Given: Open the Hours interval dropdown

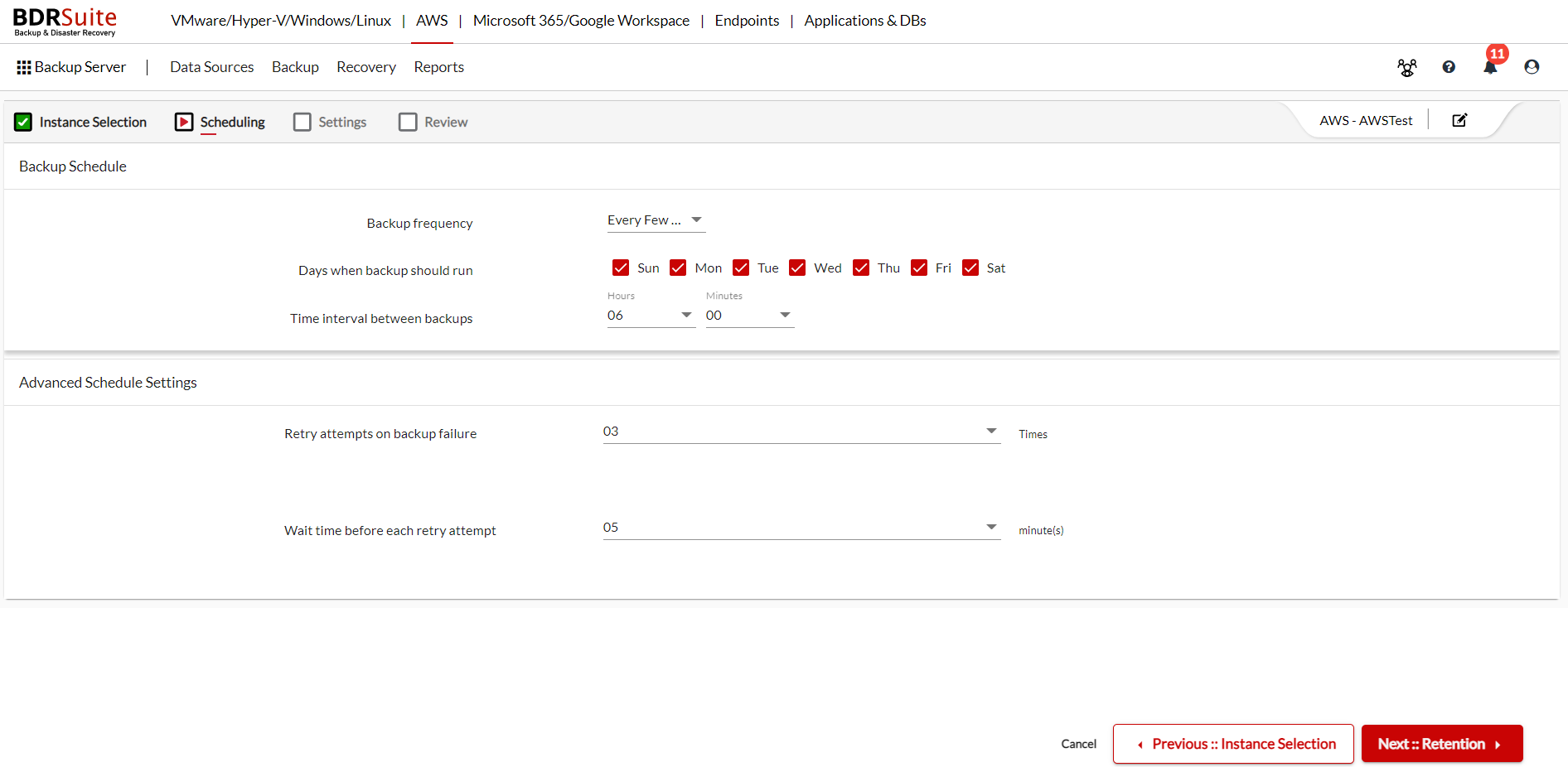Looking at the screenshot, I should 651,316.
